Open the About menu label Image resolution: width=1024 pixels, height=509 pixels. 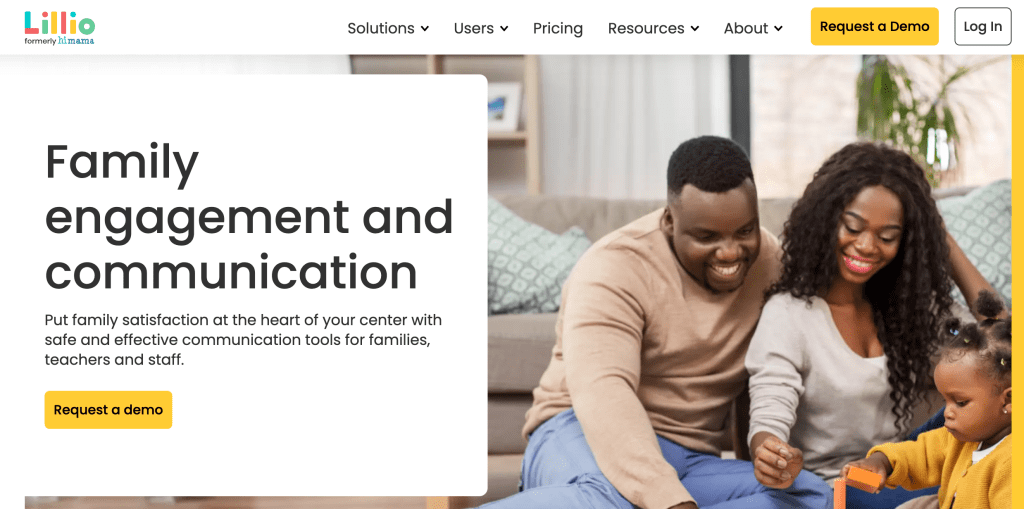[746, 28]
